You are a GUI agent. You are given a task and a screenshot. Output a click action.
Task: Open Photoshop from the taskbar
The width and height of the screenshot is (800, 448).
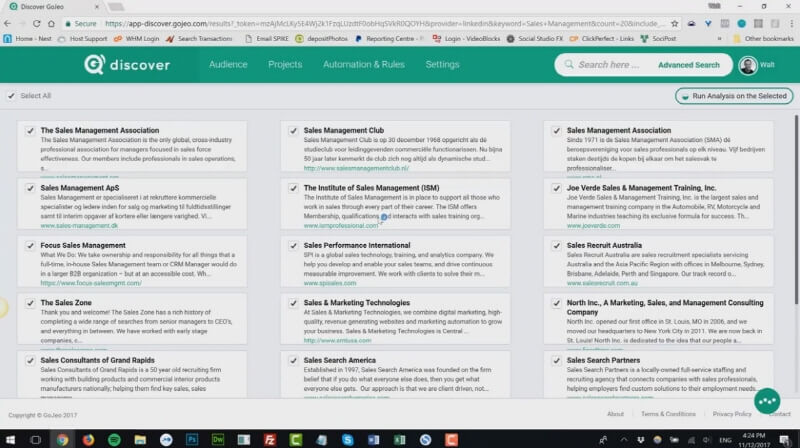(x=192, y=439)
